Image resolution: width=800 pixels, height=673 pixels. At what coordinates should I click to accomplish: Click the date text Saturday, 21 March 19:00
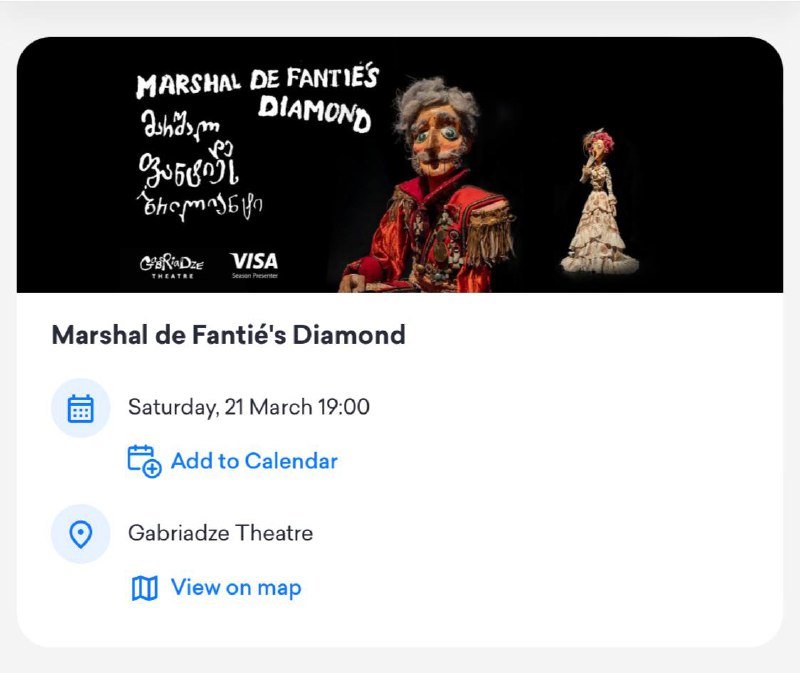pyautogui.click(x=249, y=407)
